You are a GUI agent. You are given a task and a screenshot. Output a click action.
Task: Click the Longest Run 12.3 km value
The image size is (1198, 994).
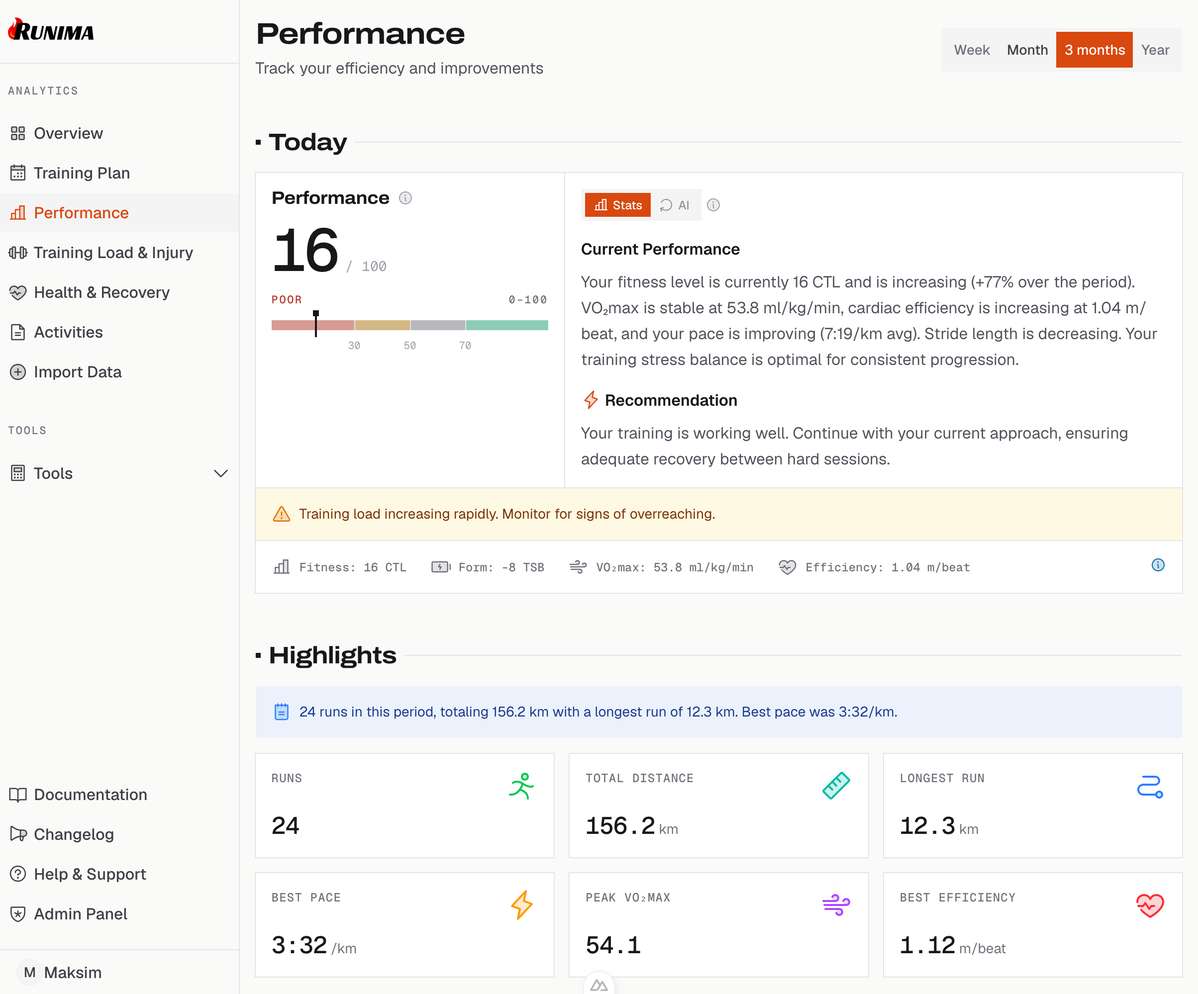[x=938, y=826]
